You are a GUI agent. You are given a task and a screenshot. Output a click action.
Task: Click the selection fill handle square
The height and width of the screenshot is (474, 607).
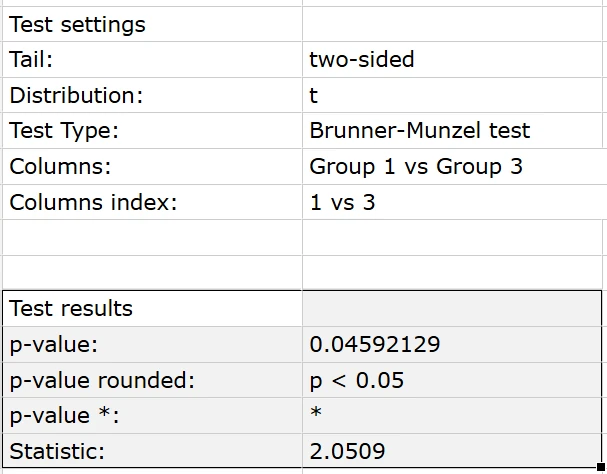[x=601, y=467]
